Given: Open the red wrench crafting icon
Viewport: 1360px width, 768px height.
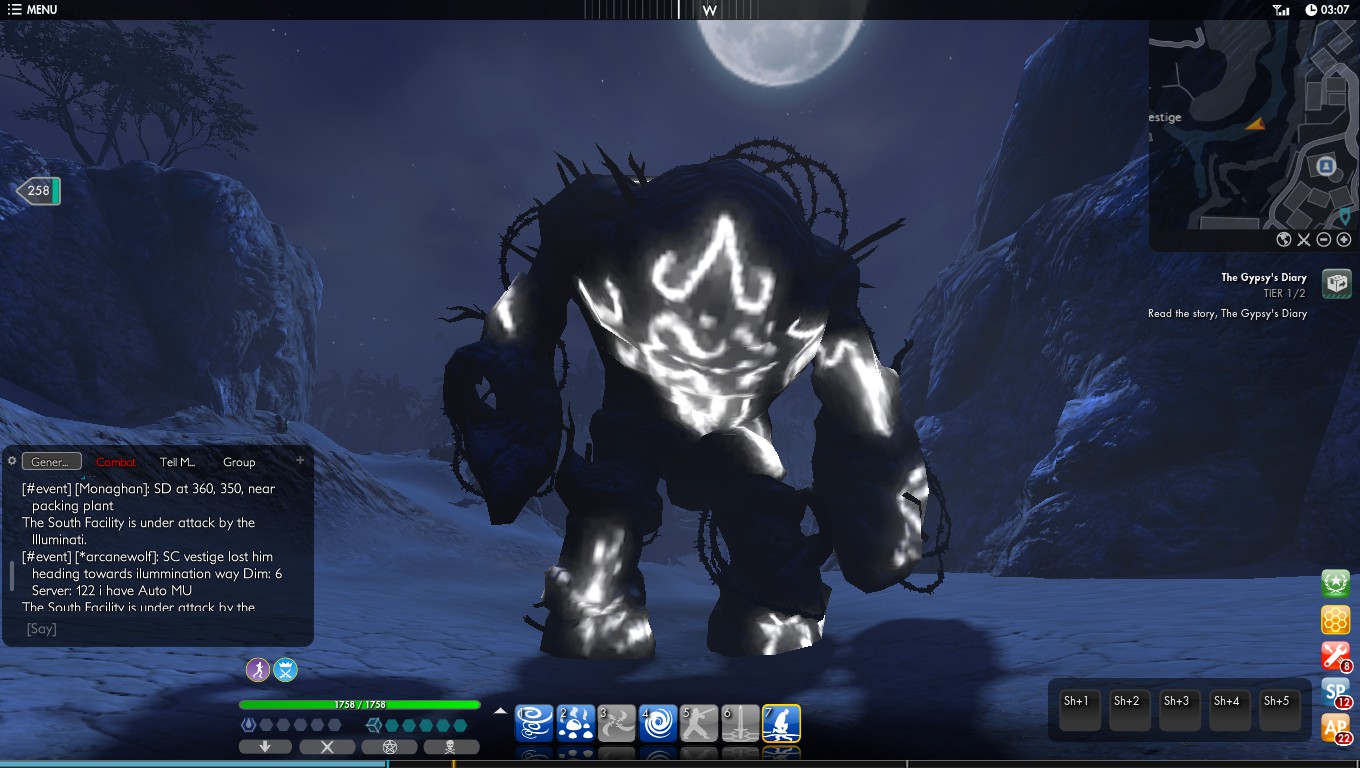Looking at the screenshot, I should tap(1336, 656).
